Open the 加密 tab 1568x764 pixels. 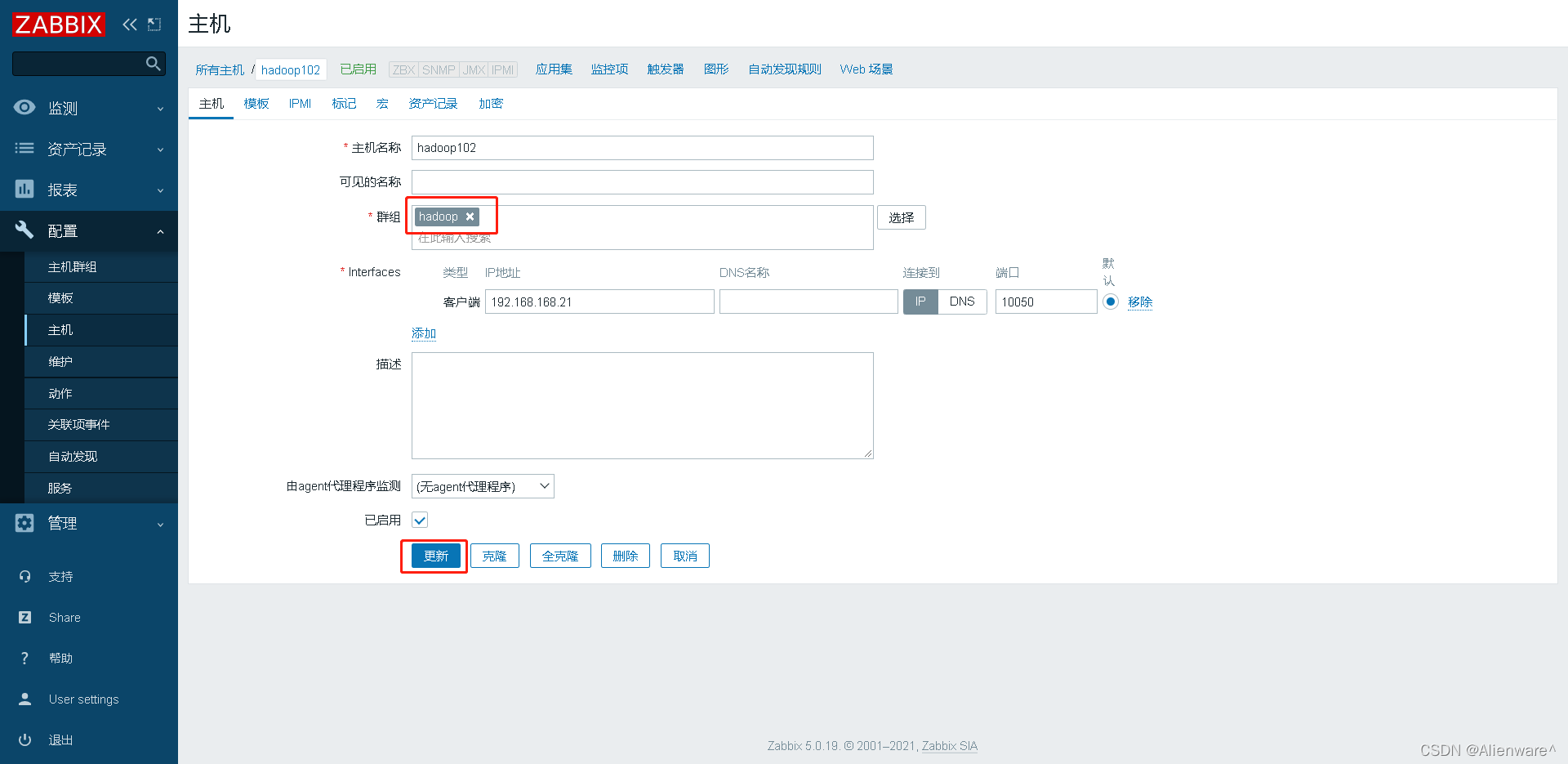point(491,104)
